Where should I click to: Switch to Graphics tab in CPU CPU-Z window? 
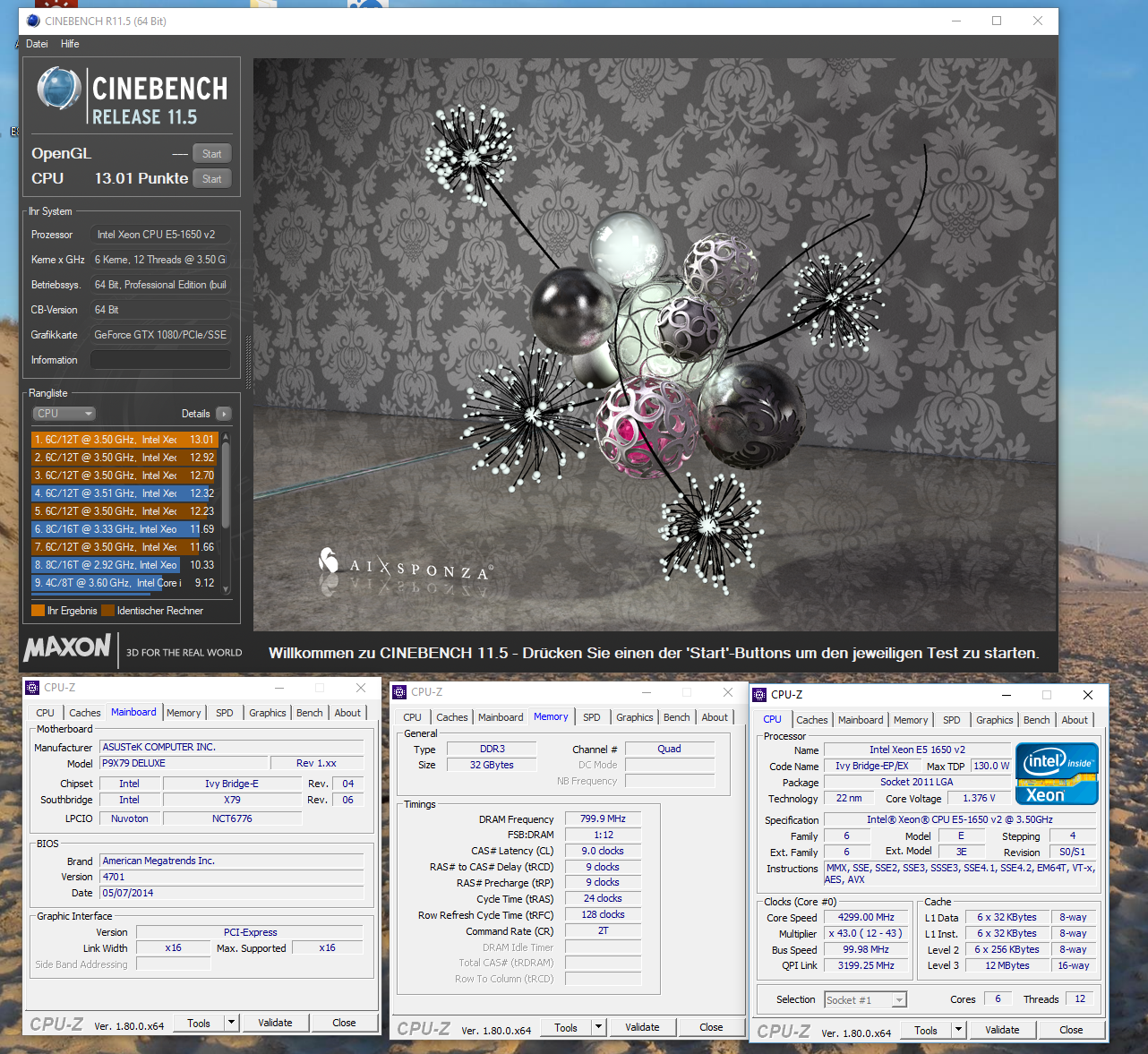(x=995, y=720)
